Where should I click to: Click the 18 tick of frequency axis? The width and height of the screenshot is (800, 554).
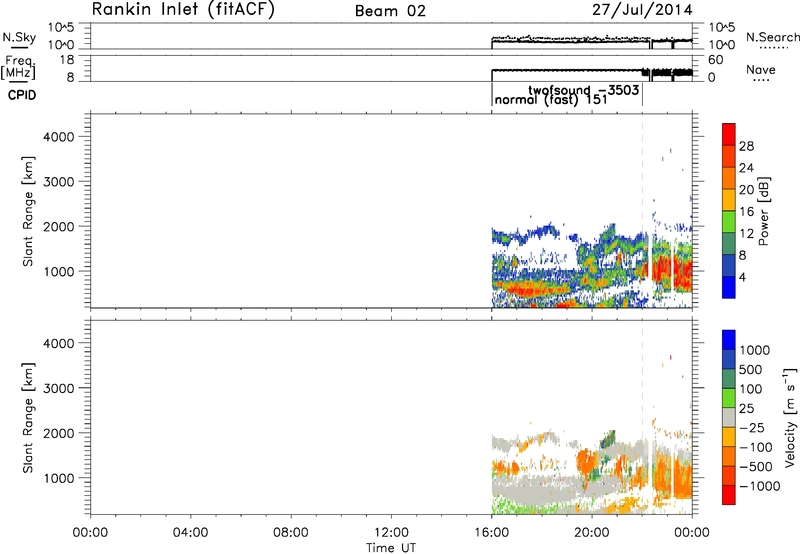[x=67, y=60]
